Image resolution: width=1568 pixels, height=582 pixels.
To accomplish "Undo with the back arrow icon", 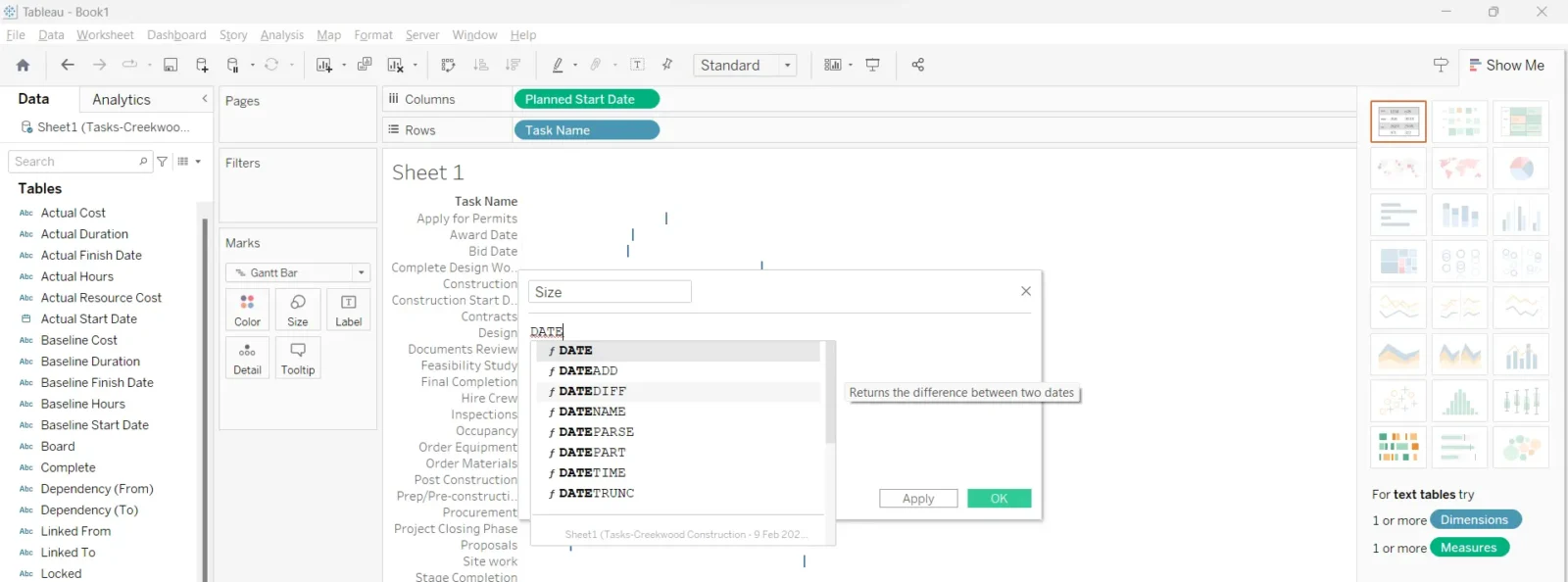I will click(68, 65).
